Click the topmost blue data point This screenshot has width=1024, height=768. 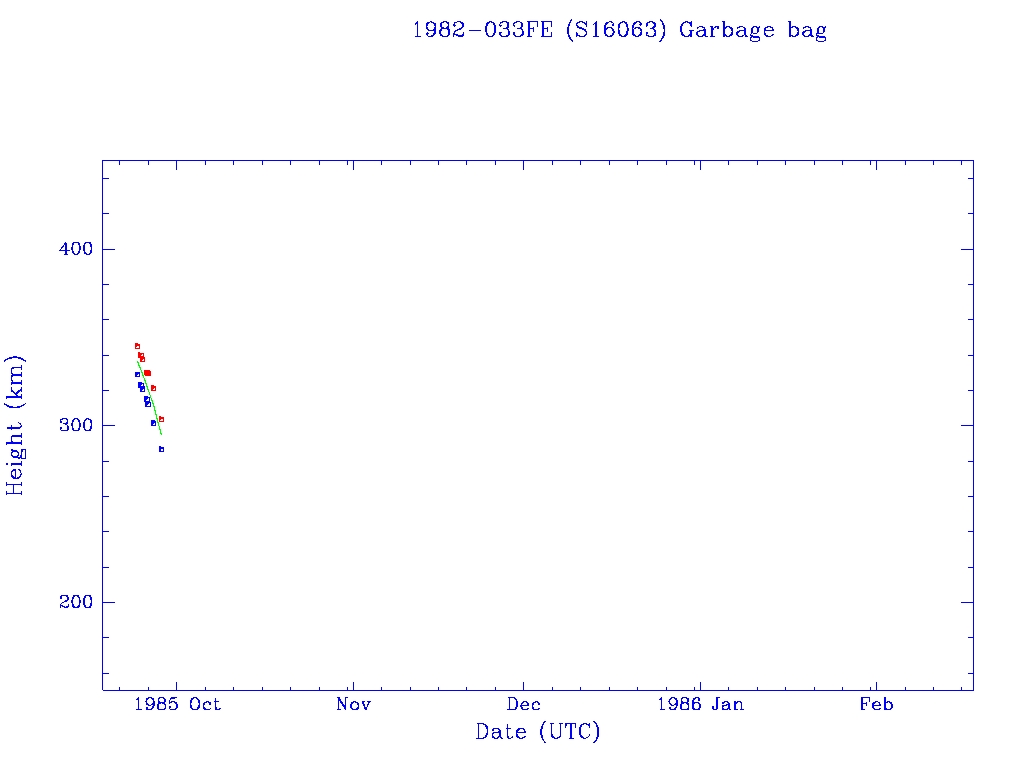coord(137,374)
